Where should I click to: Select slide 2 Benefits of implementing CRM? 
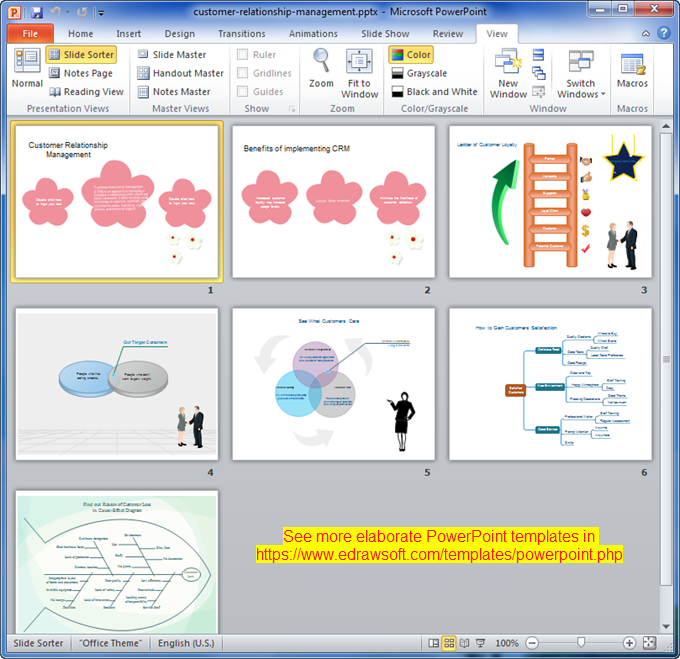point(333,202)
